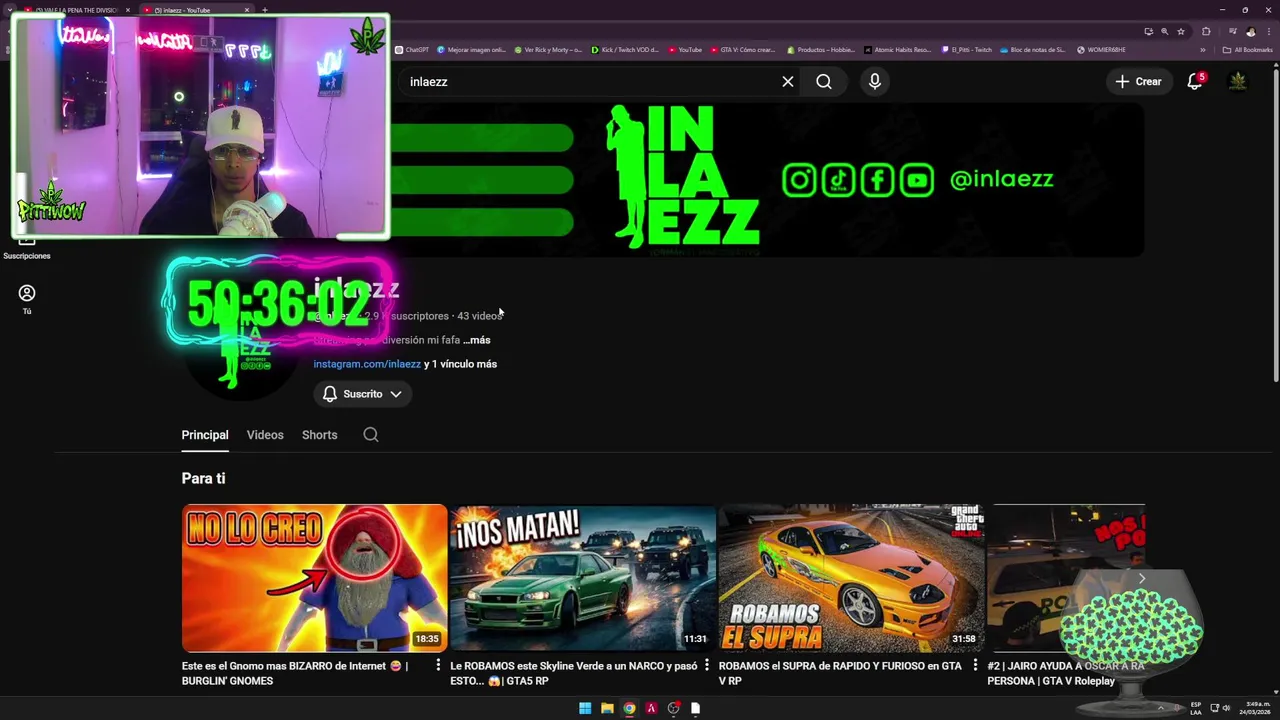Open the YouTube bookmark

coord(685,50)
